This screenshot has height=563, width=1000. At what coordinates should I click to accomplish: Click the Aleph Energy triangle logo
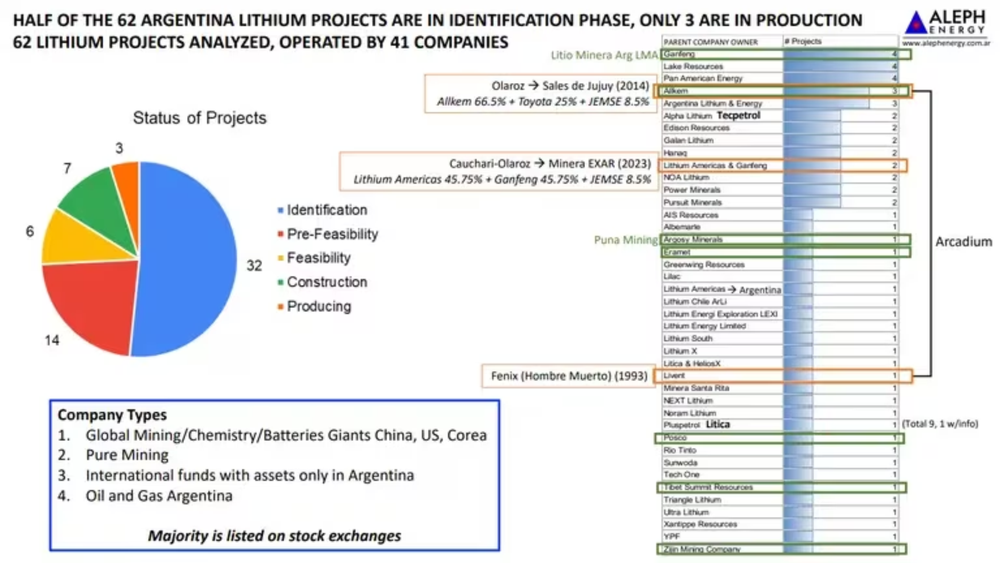click(915, 22)
